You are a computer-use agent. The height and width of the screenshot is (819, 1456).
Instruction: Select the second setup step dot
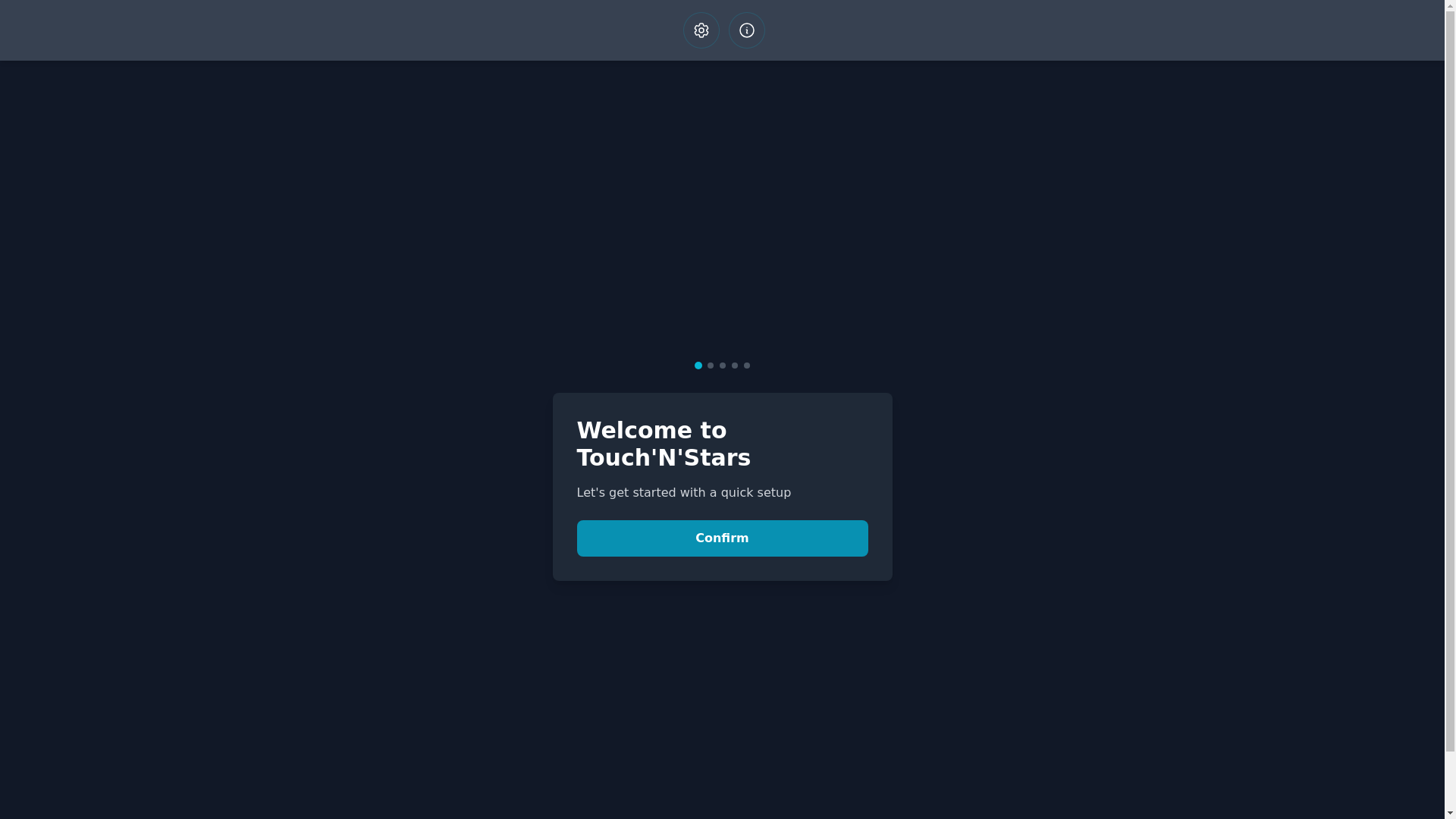711,366
